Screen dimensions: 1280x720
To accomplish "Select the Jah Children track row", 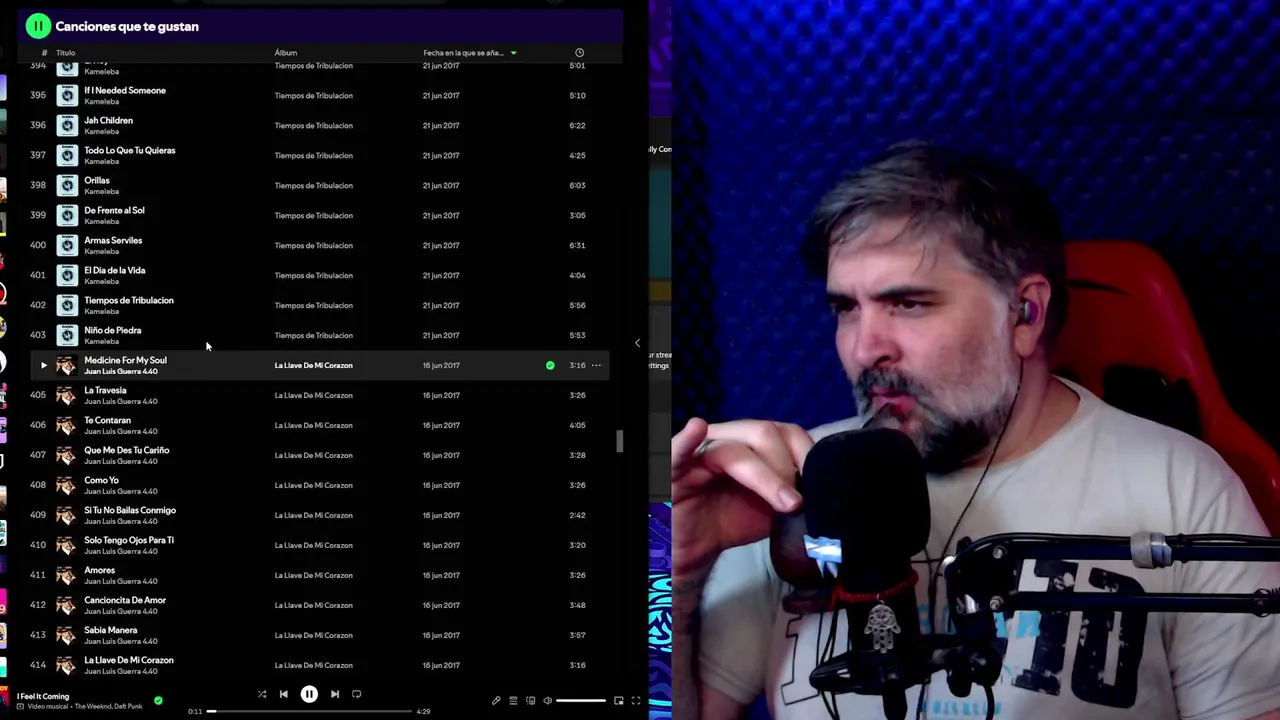I will tap(318, 125).
